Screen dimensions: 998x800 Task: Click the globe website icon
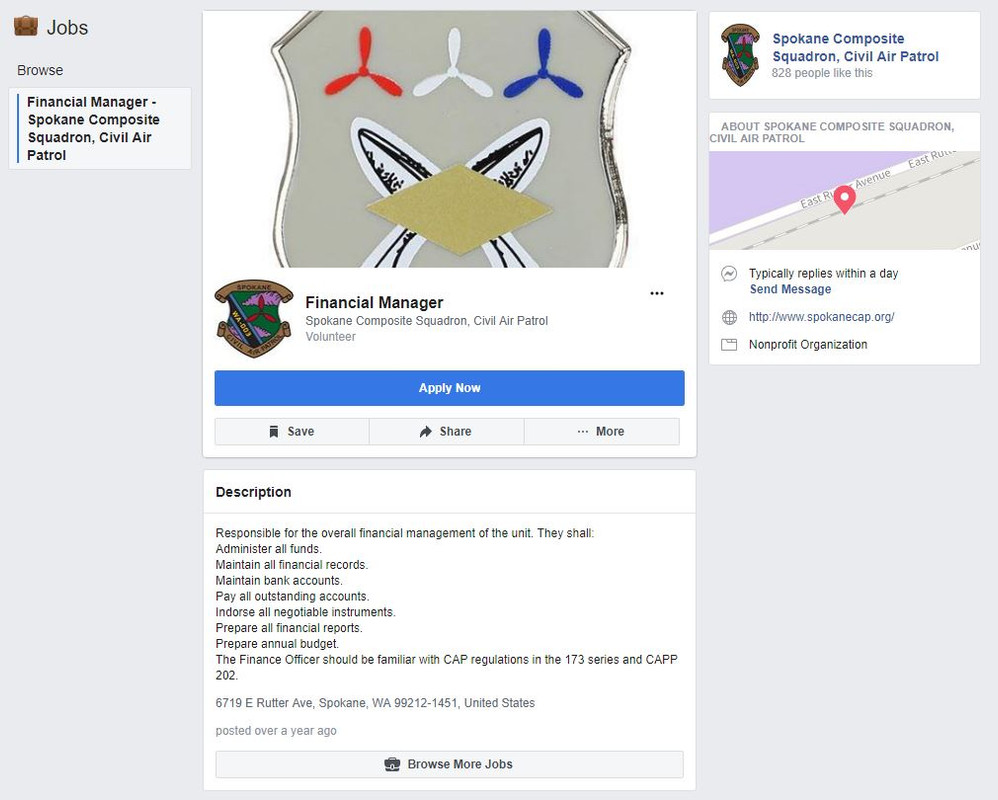729,317
